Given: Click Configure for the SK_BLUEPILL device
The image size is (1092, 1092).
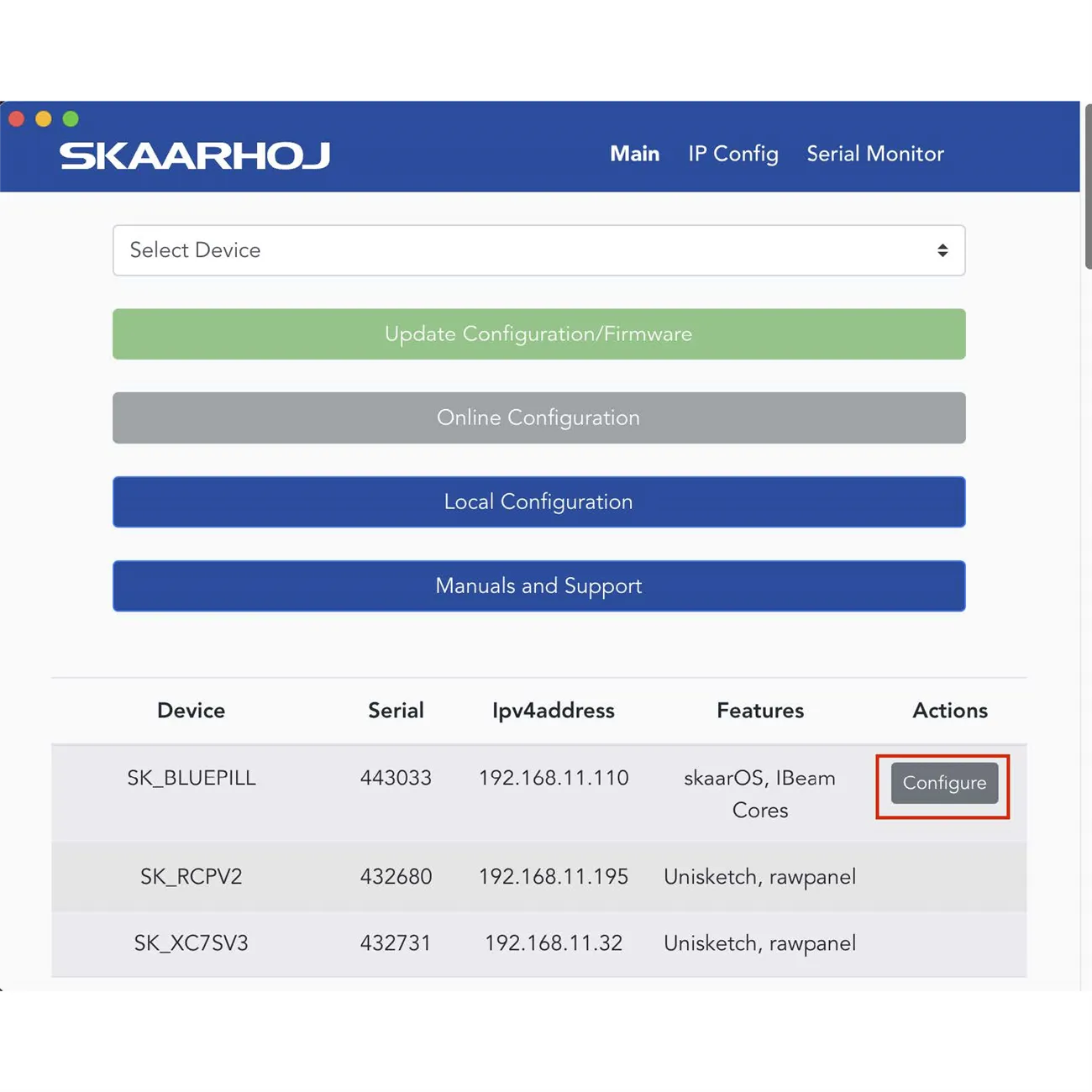Looking at the screenshot, I should click(943, 783).
